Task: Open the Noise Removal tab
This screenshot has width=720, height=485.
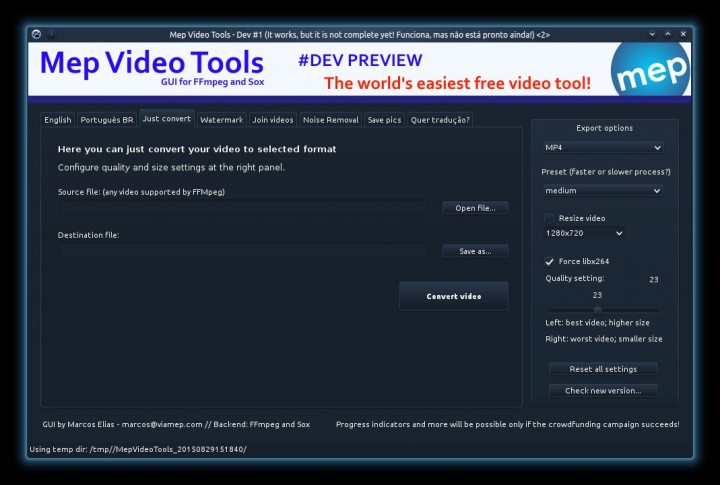Action: [x=331, y=120]
